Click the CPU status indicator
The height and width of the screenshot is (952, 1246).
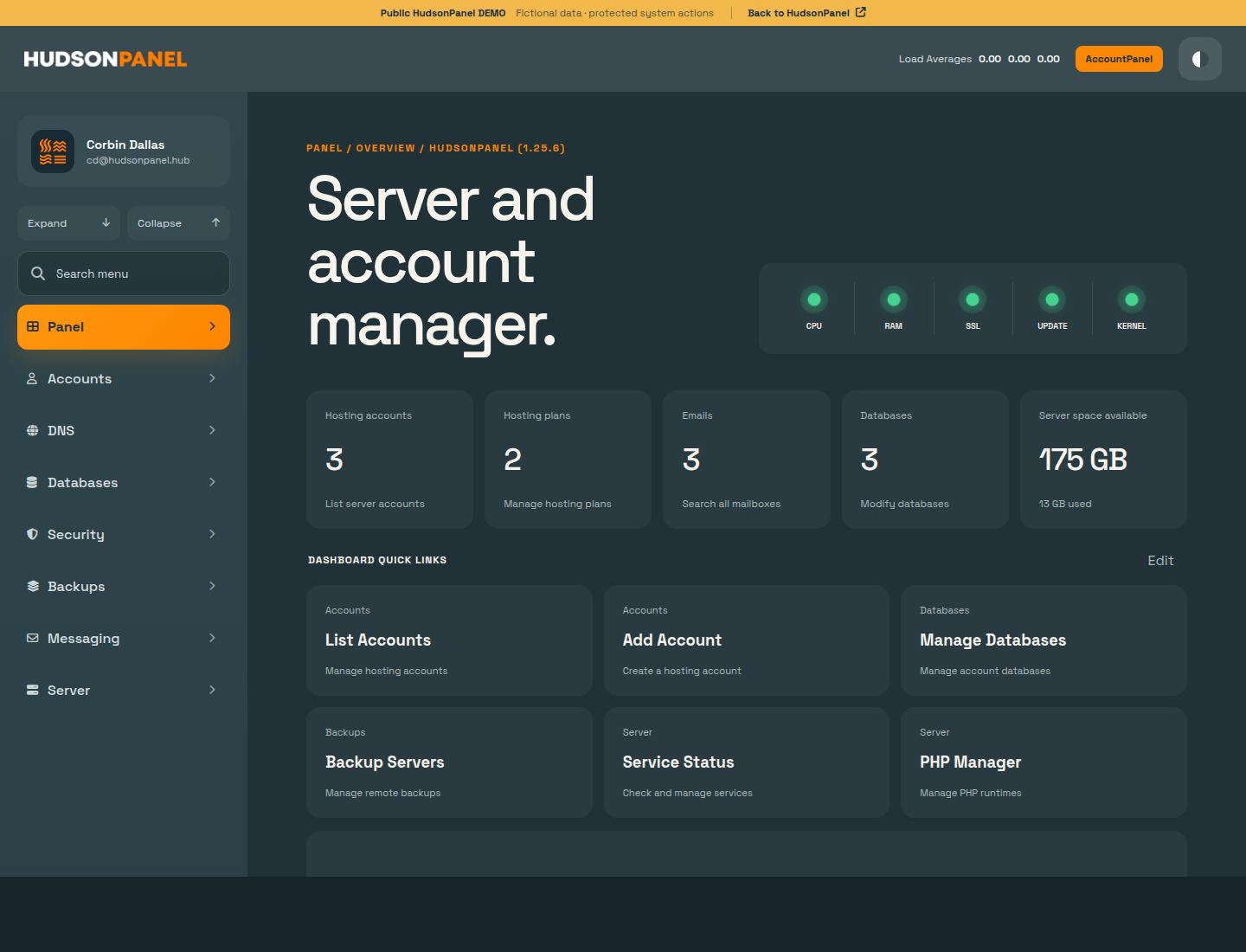pos(814,299)
